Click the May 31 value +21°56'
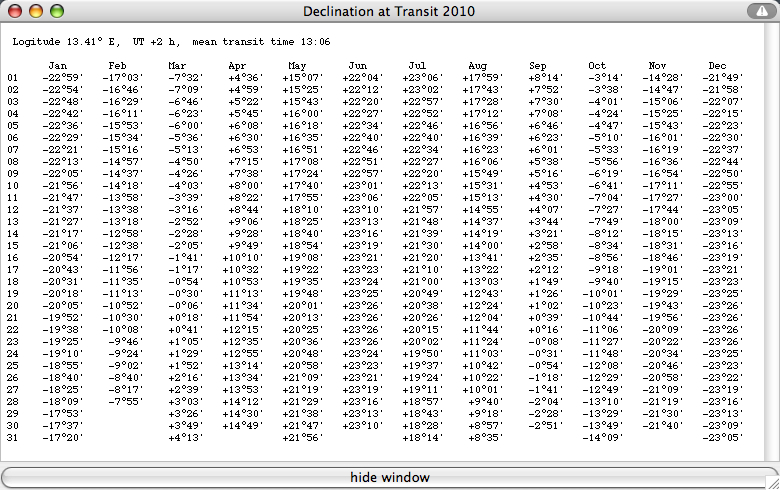 pos(302,437)
